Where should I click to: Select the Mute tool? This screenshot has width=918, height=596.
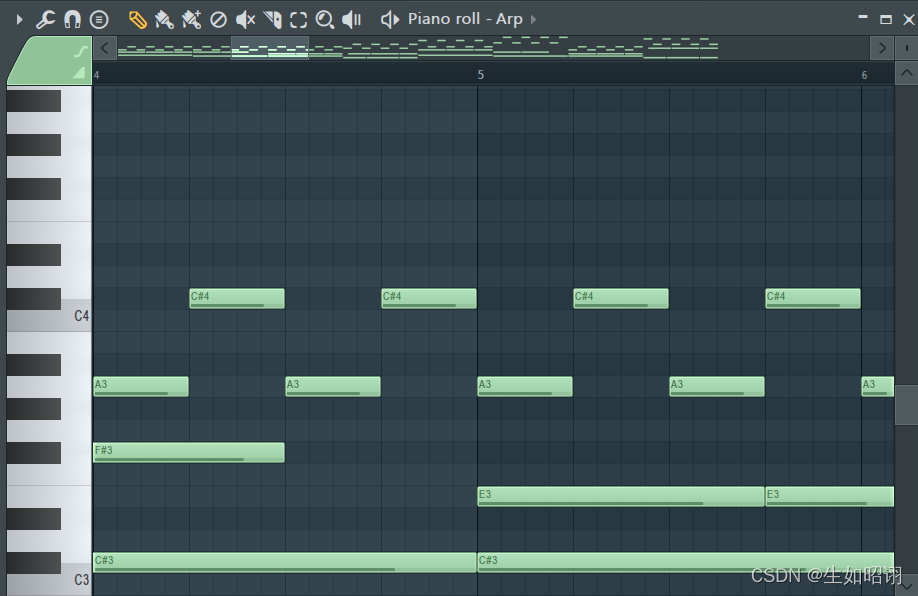[245, 19]
